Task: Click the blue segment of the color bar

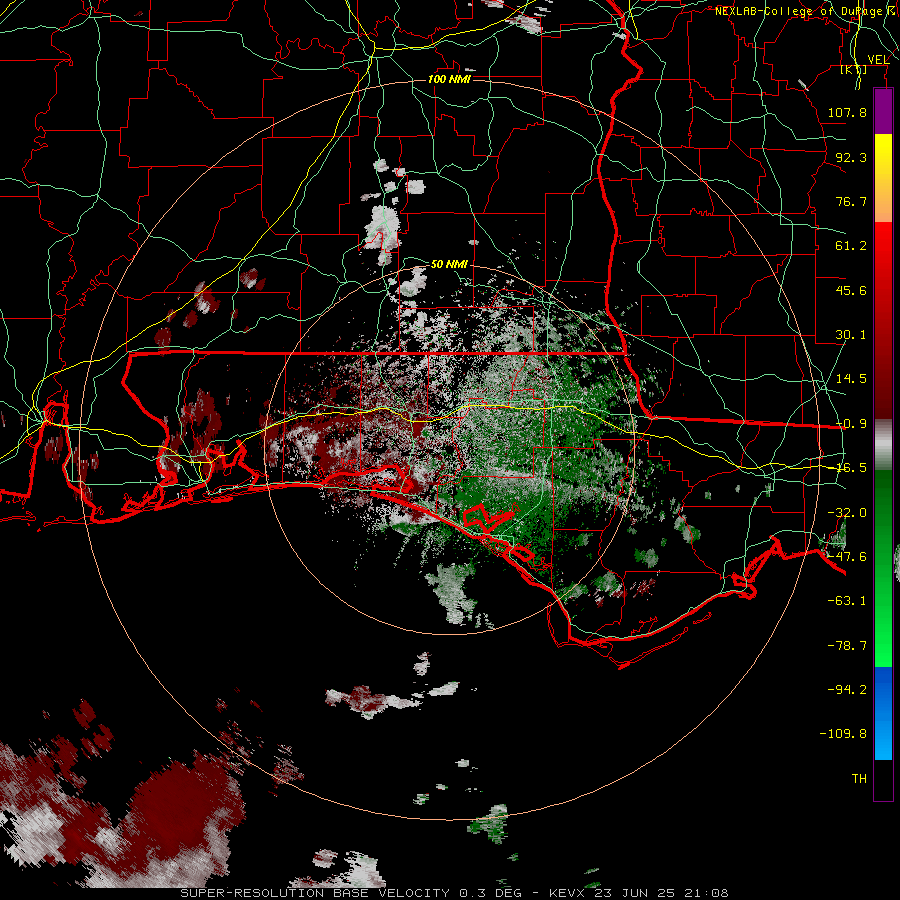Action: tap(883, 713)
